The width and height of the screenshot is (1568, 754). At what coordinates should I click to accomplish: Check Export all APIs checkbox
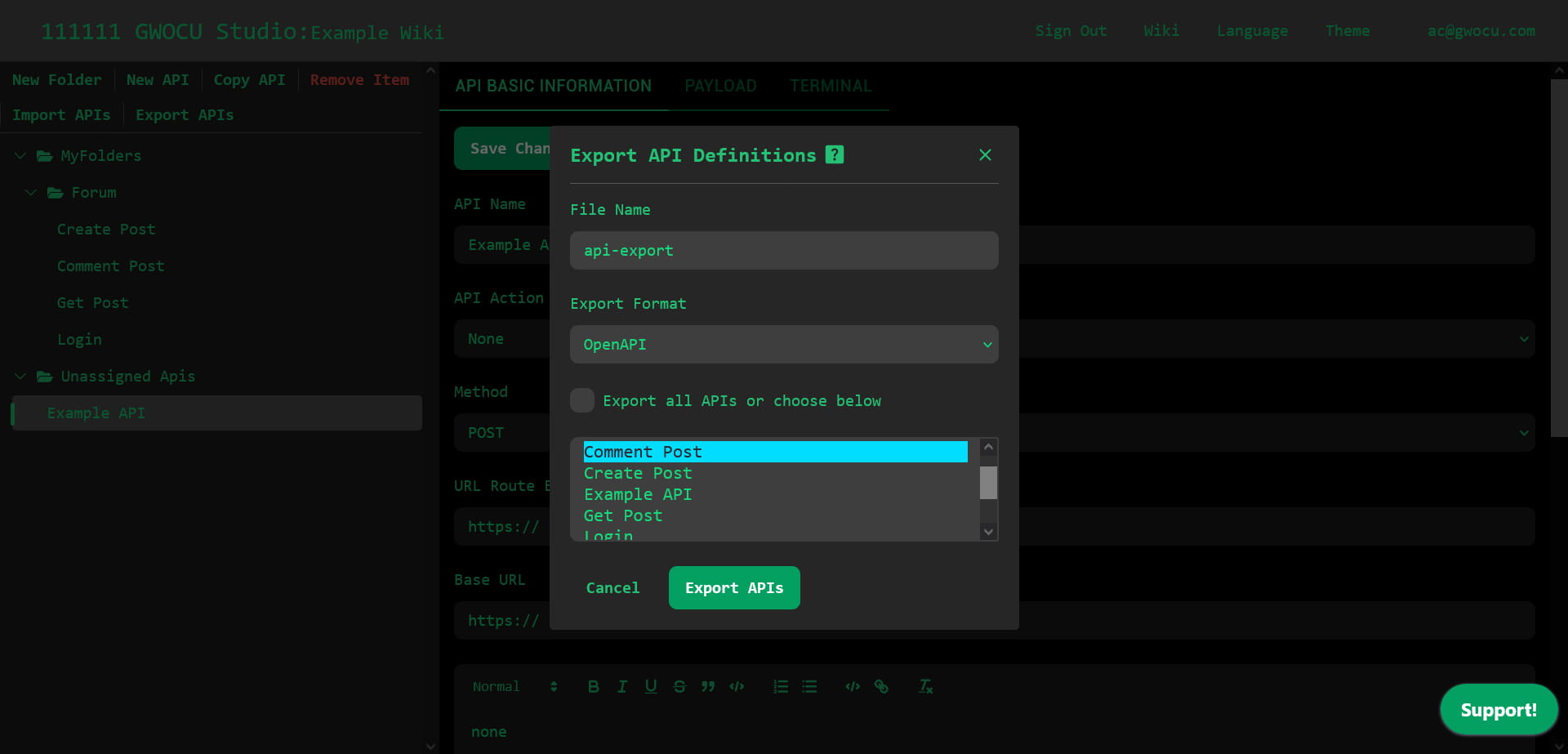(x=582, y=400)
